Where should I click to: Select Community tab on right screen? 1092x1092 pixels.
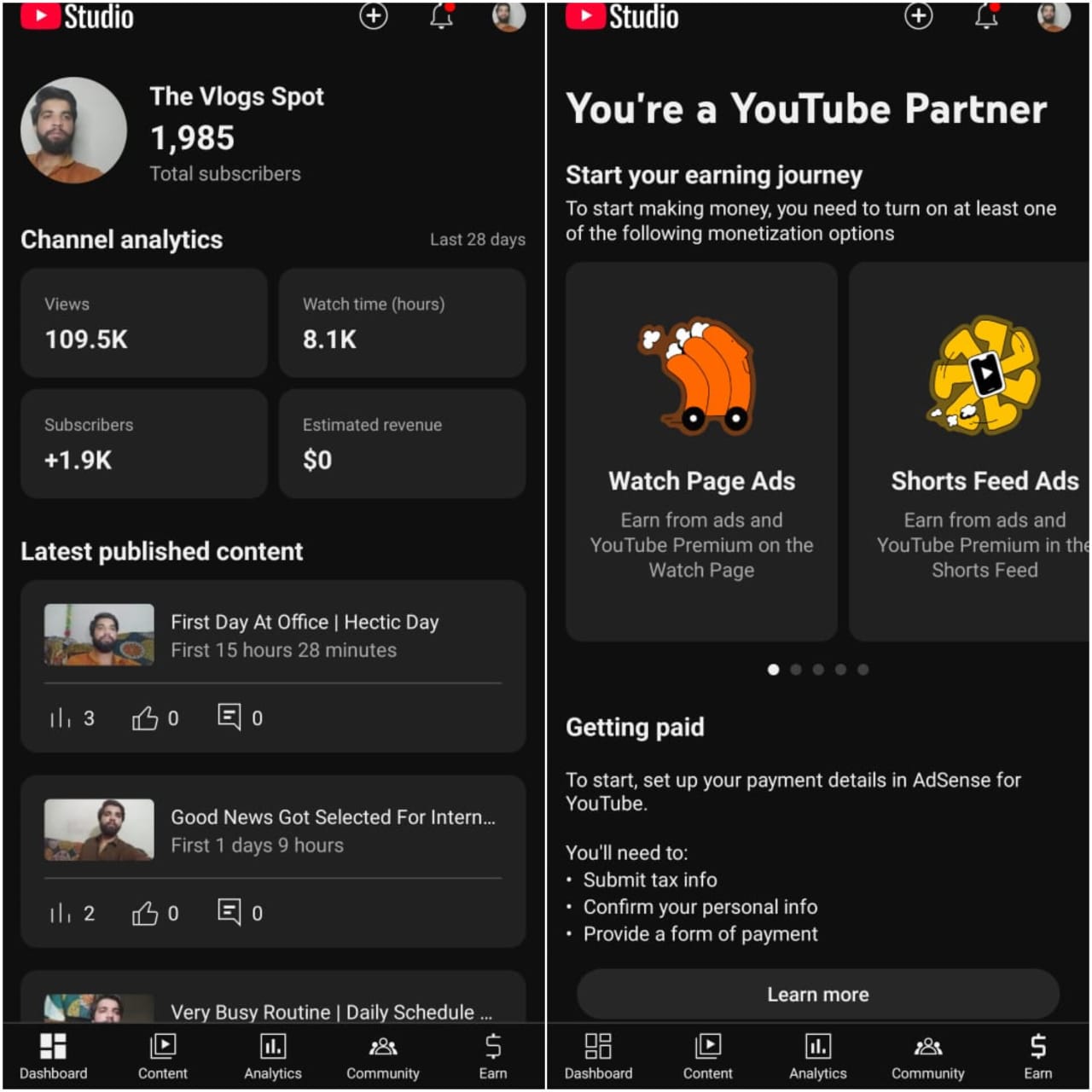click(x=928, y=1056)
